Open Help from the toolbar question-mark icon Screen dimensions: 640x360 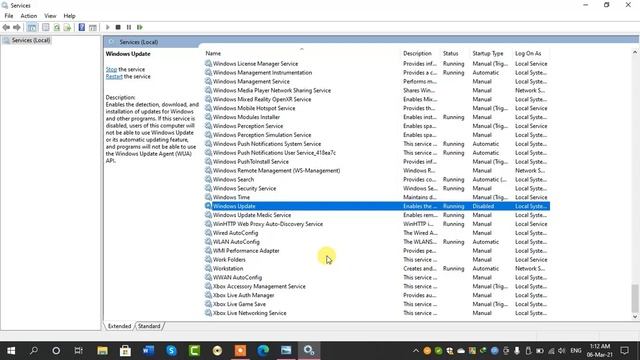pyautogui.click(x=82, y=27)
